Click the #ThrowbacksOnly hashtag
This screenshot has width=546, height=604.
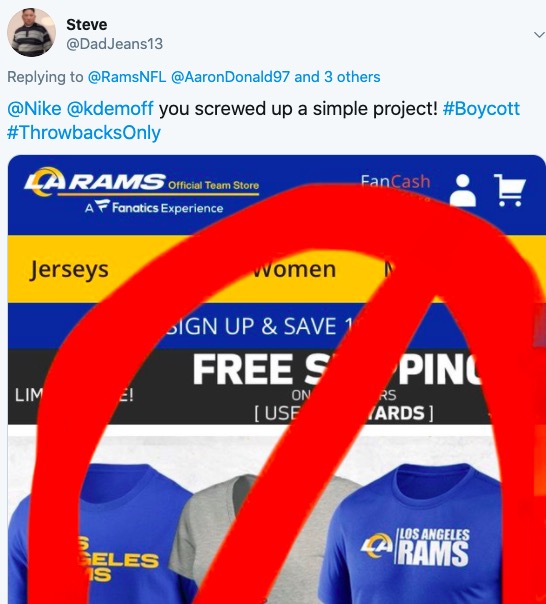tap(84, 133)
